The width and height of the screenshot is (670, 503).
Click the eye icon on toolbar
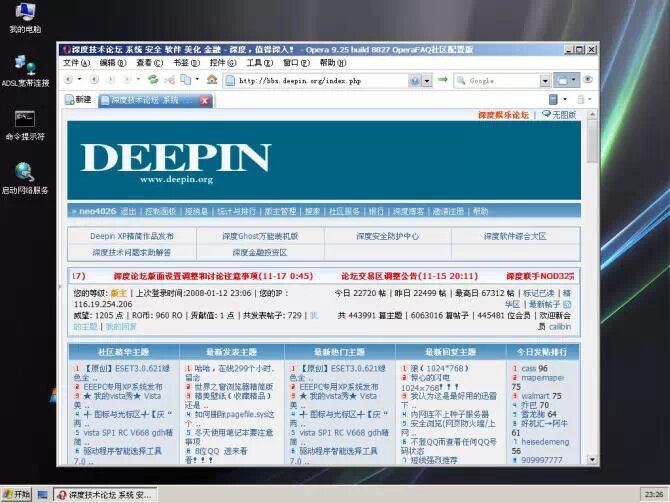pyautogui.click(x=588, y=79)
